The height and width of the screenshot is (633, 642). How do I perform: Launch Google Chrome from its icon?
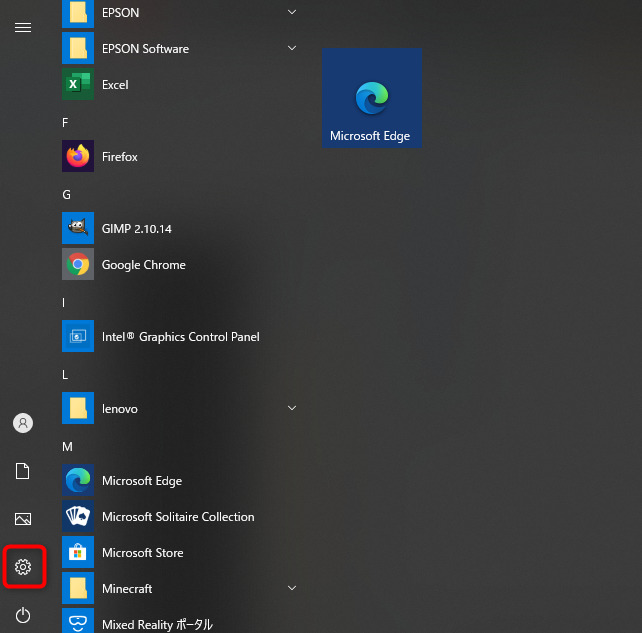pyautogui.click(x=78, y=264)
